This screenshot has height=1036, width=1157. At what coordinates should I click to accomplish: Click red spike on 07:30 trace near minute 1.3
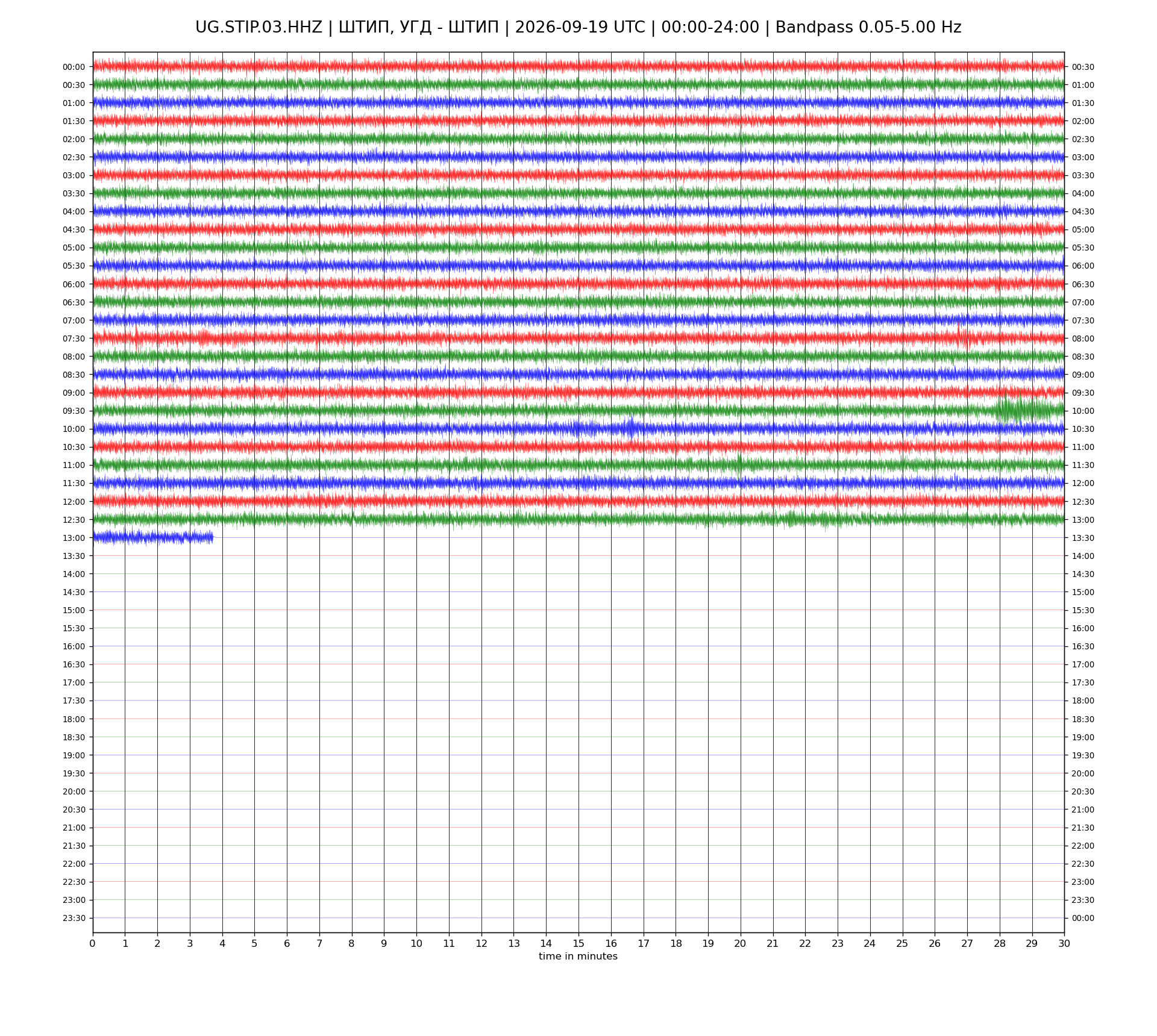coord(136,338)
